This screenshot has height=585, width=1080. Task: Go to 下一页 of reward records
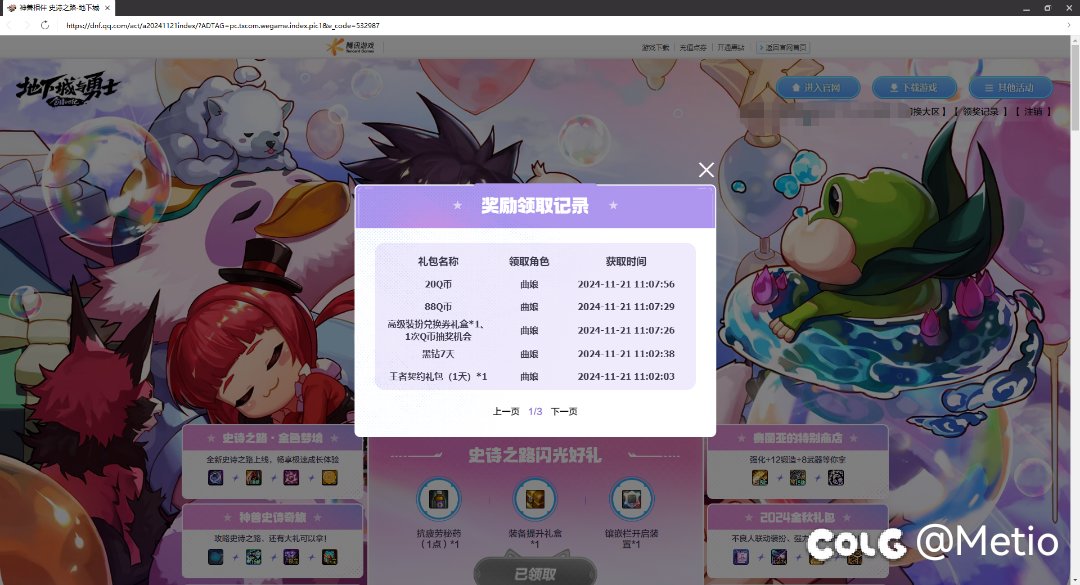564,411
